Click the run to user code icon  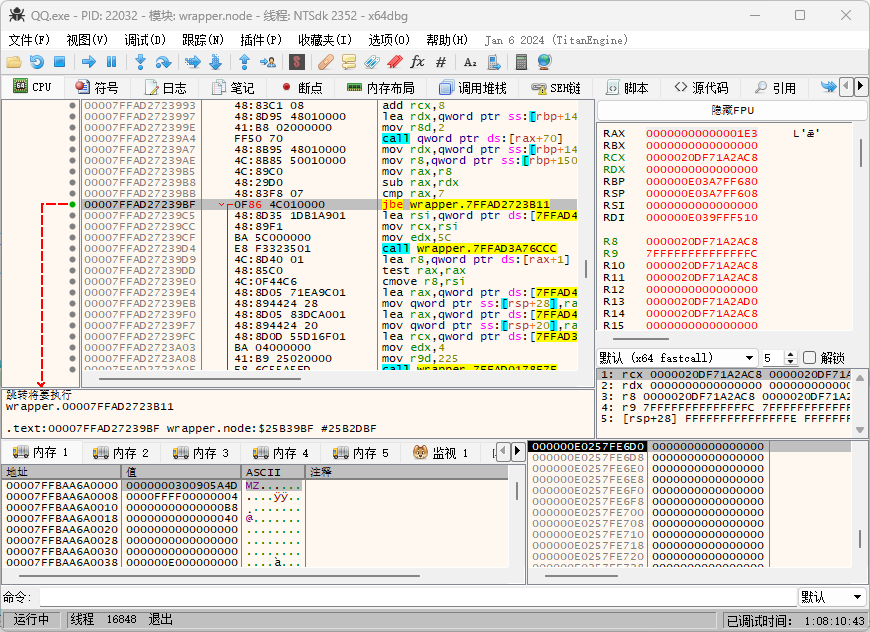point(267,62)
